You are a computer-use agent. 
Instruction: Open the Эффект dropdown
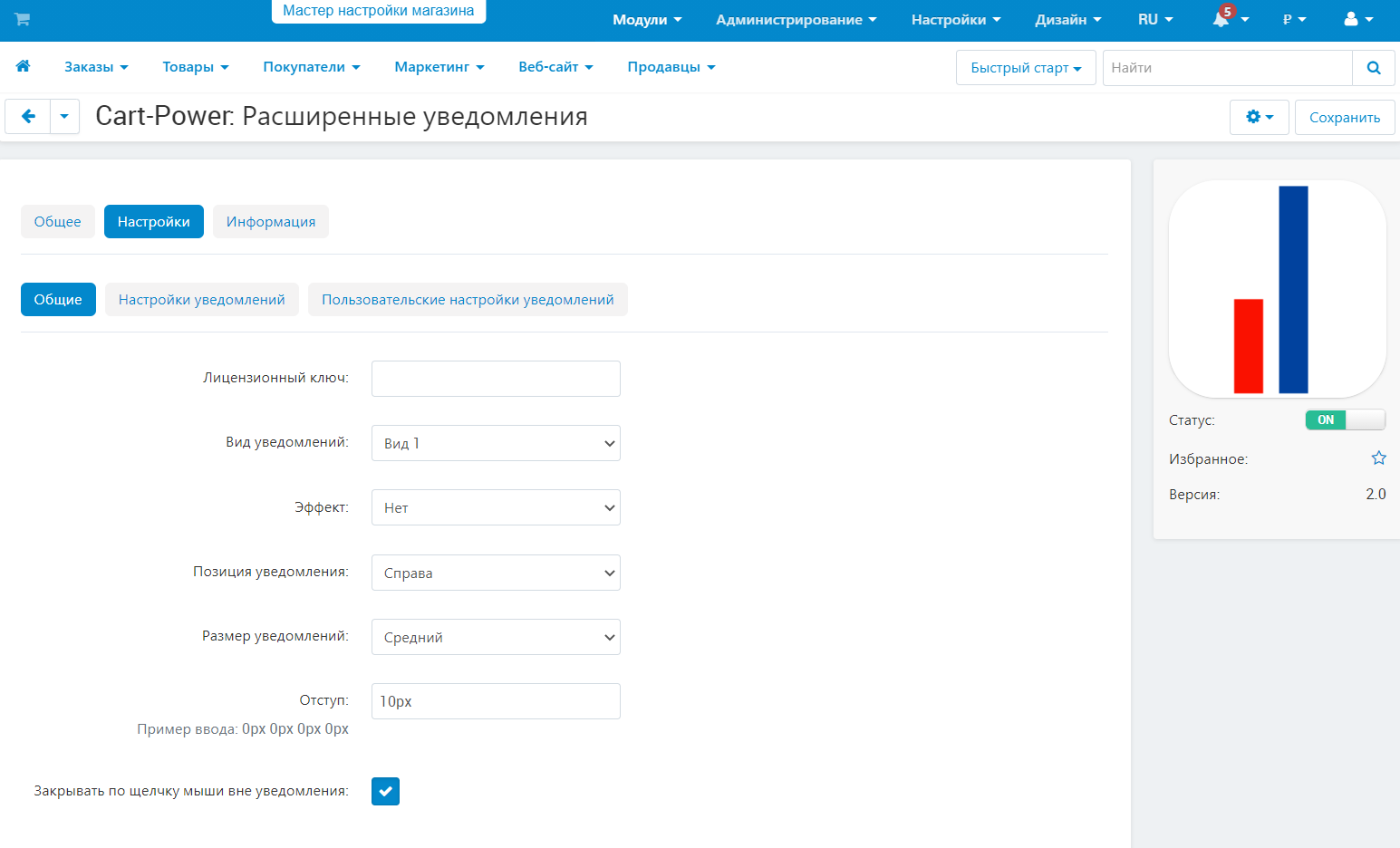[x=496, y=507]
